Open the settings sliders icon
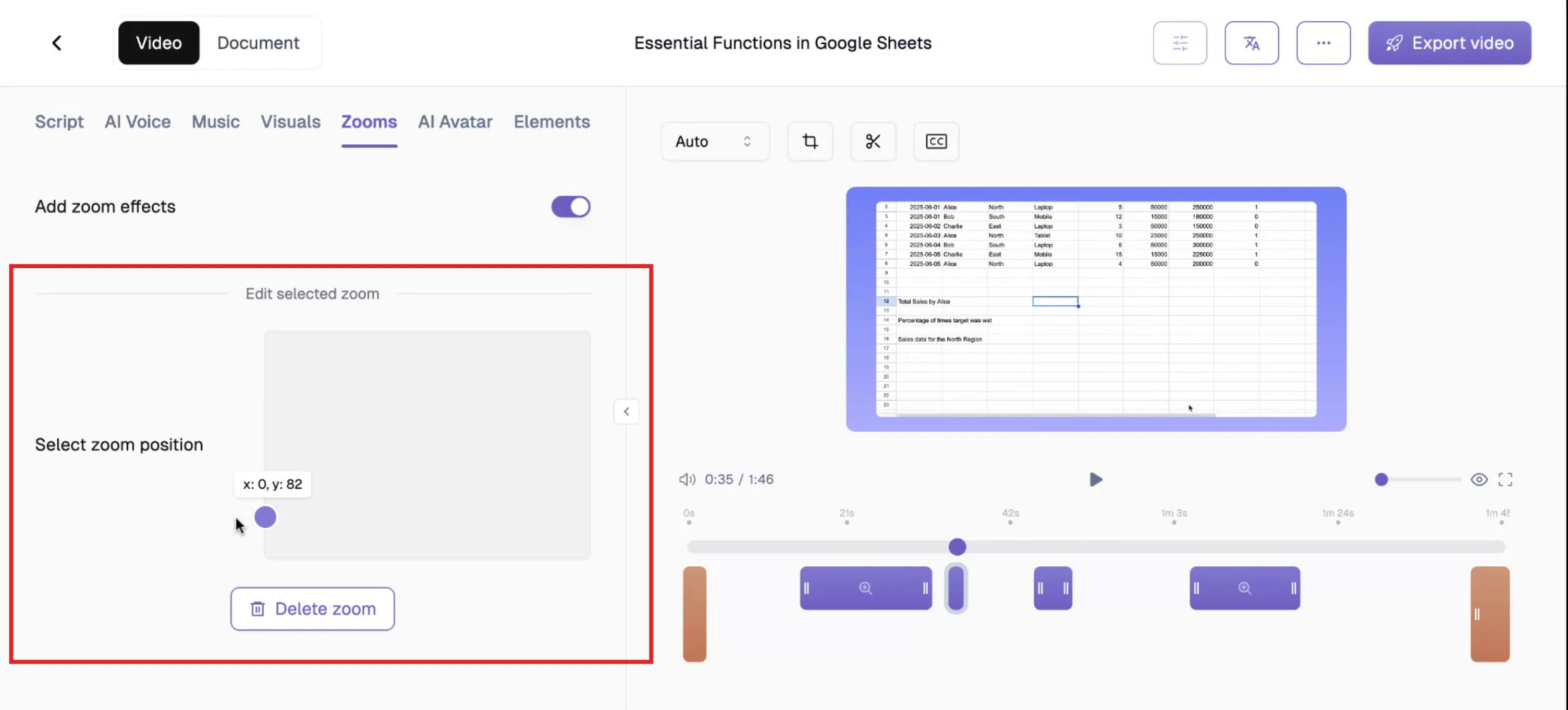The image size is (1568, 710). [1179, 43]
